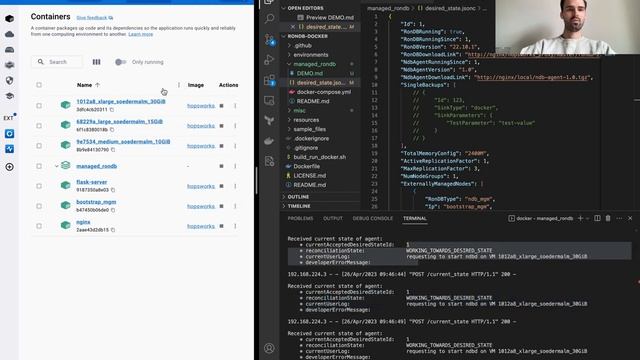Open Dev Environments icon in Docker sidebar

pyautogui.click(x=9, y=65)
